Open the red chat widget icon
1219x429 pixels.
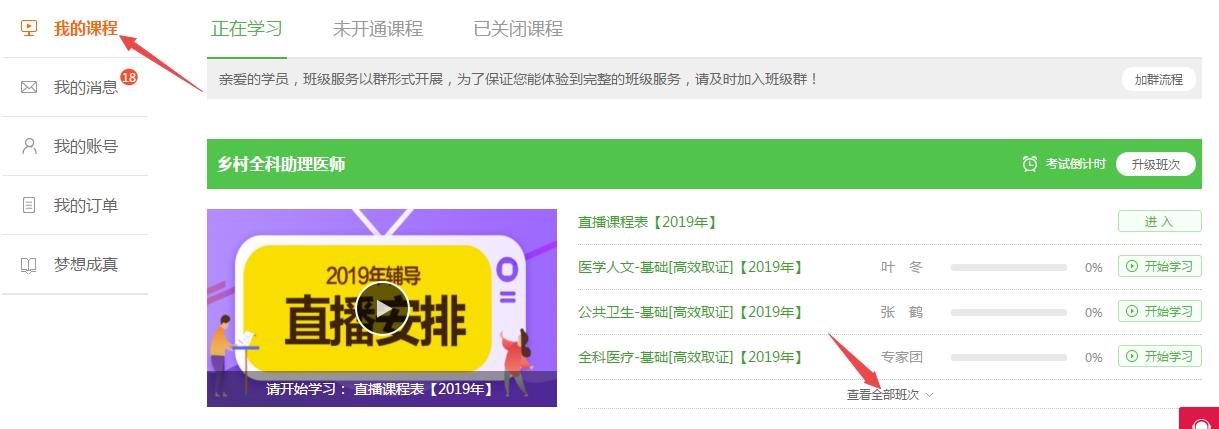[x=1199, y=419]
